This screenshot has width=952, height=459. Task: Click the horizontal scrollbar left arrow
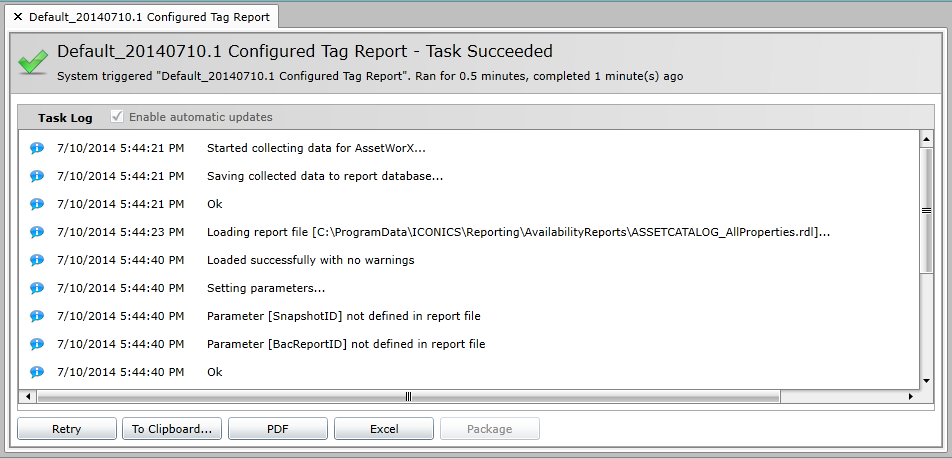coord(27,397)
